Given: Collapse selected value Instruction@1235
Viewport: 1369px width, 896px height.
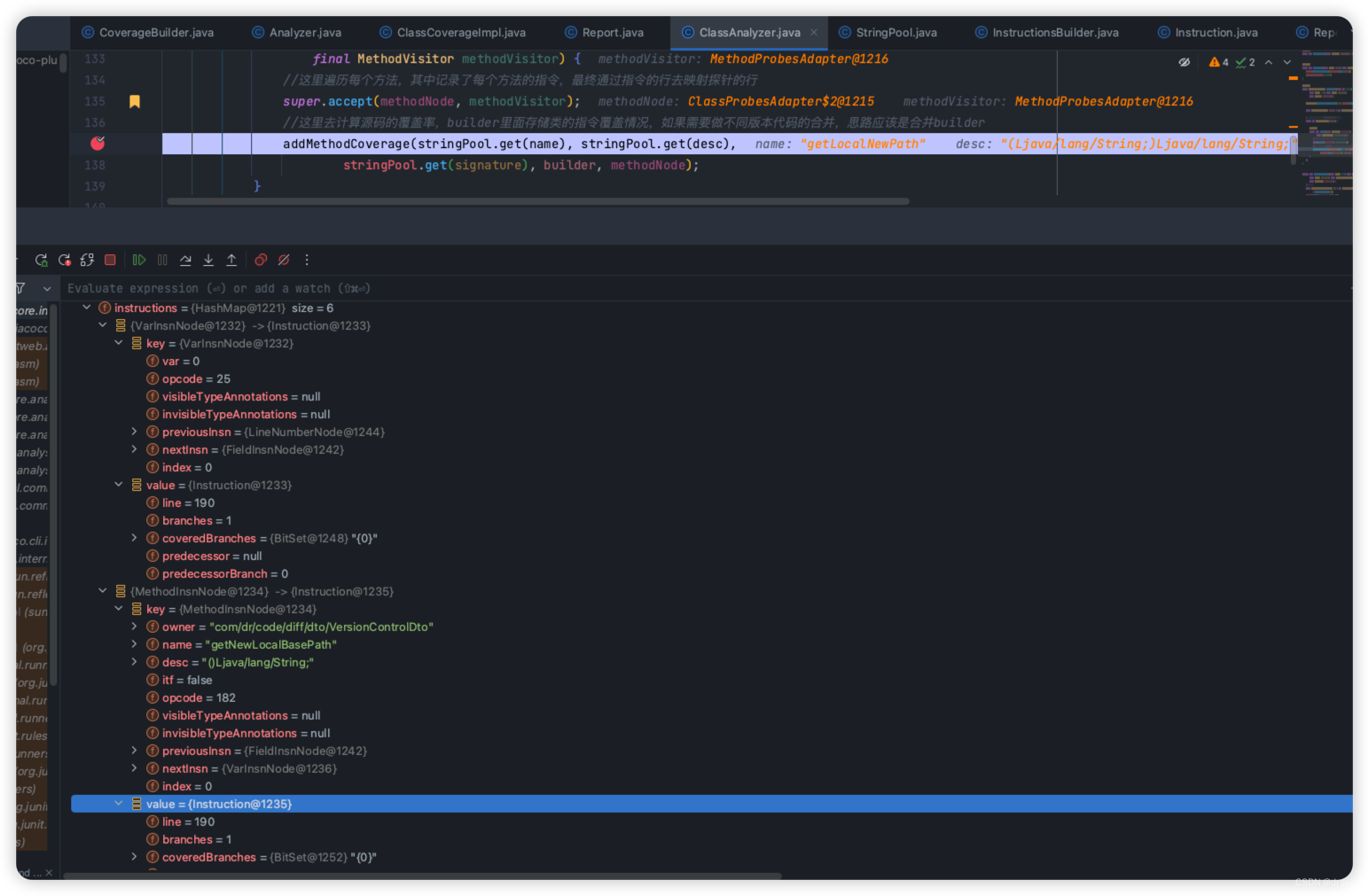Looking at the screenshot, I should tap(118, 804).
